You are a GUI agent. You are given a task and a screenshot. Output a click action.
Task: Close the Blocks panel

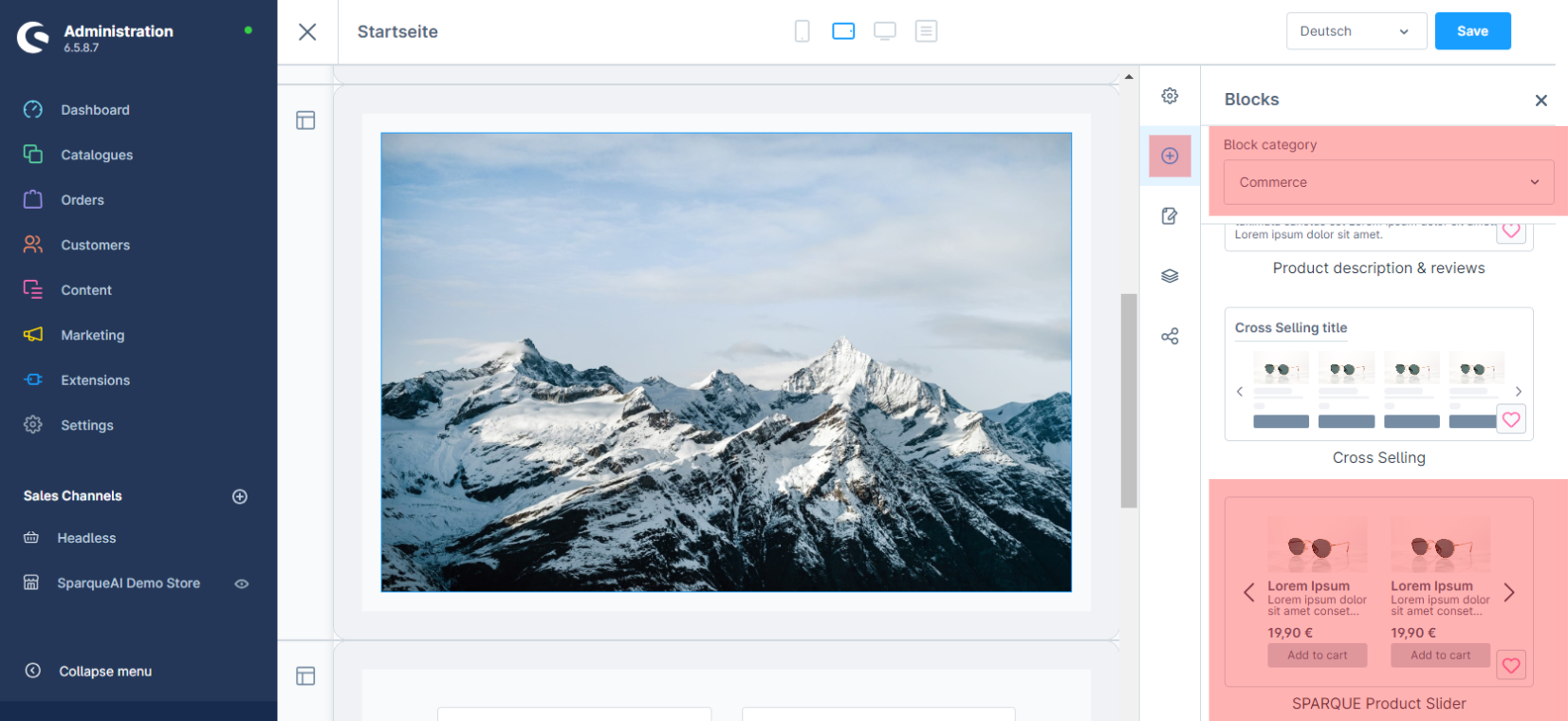pos(1541,101)
